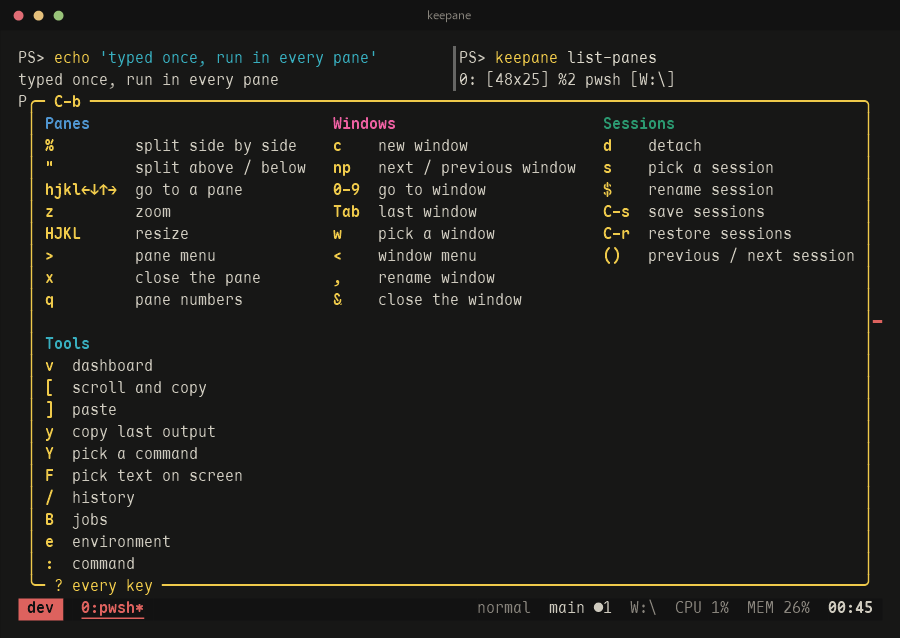Select 'pane numbers' entry
The width and height of the screenshot is (900, 638).
click(x=189, y=300)
